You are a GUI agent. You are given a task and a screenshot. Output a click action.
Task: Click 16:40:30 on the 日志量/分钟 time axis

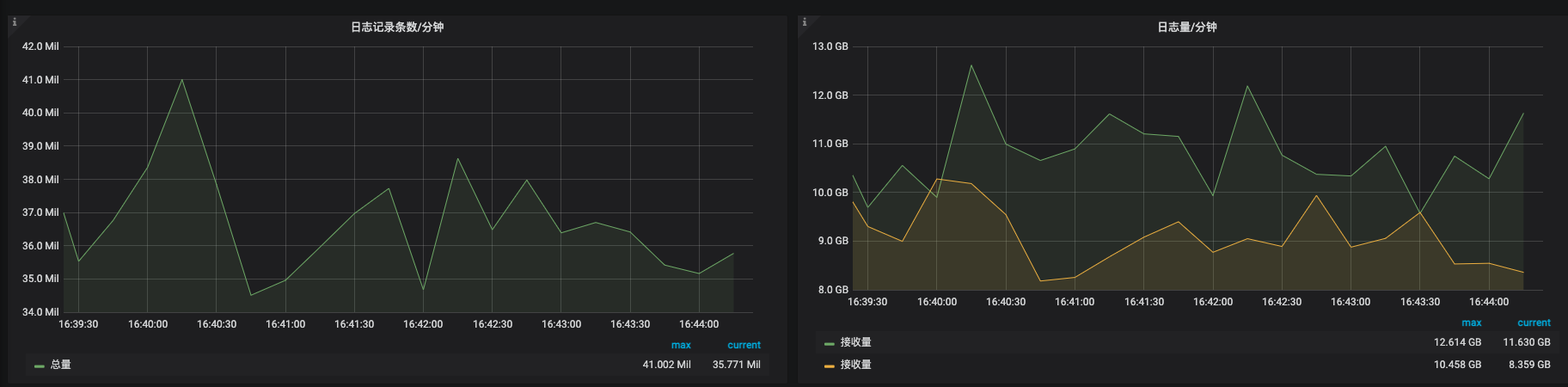(1006, 302)
